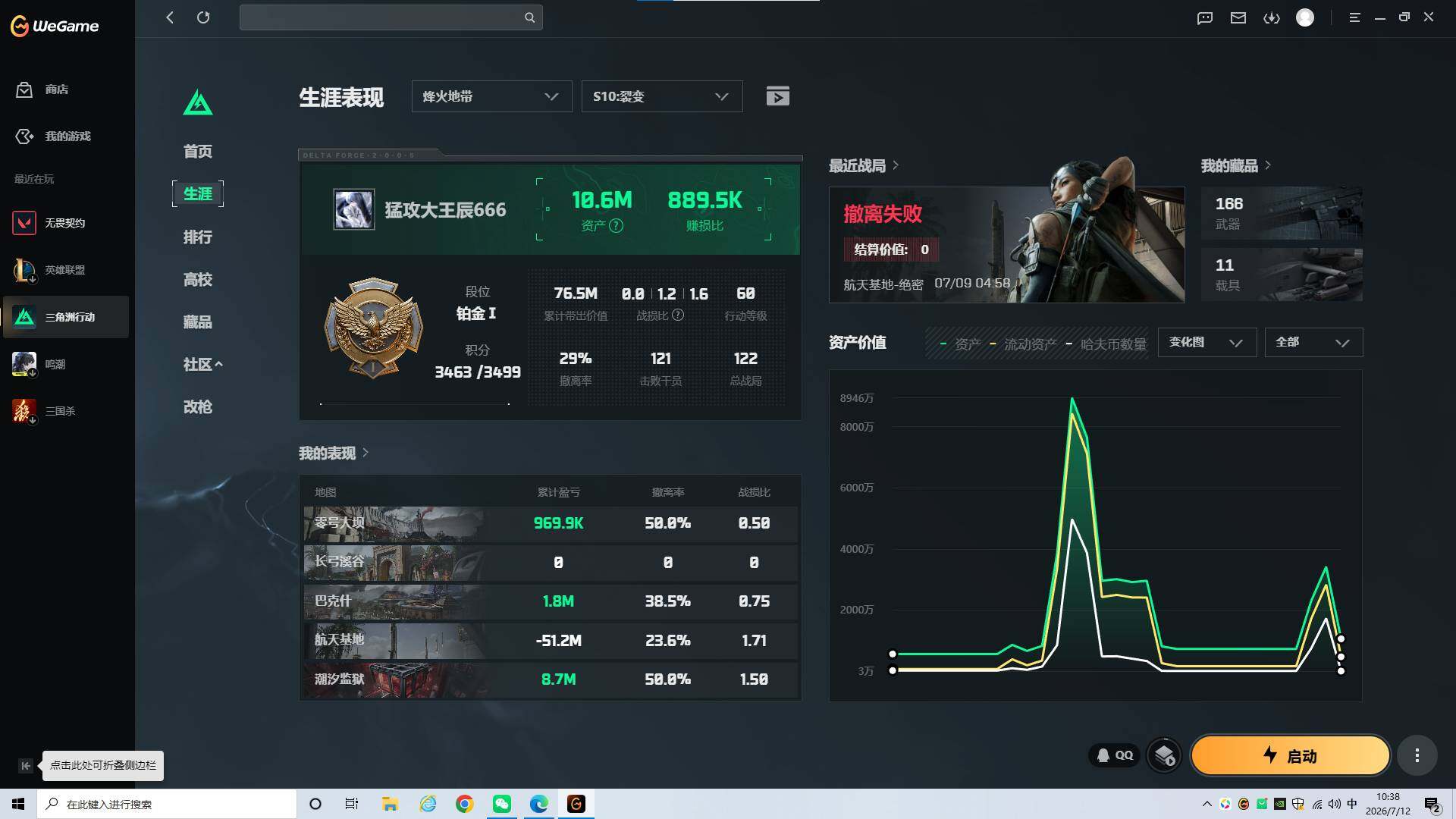Refresh the page with reload icon
This screenshot has width=1456, height=819.
coord(203,17)
